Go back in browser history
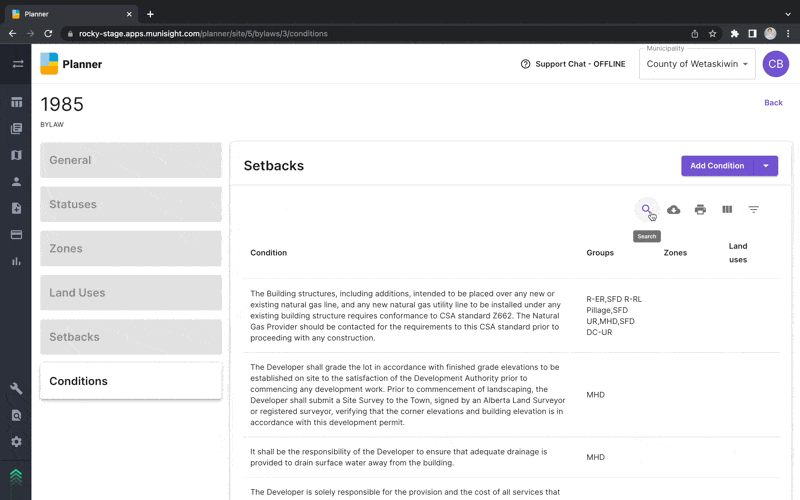Image resolution: width=800 pixels, height=500 pixels. pyautogui.click(x=13, y=34)
